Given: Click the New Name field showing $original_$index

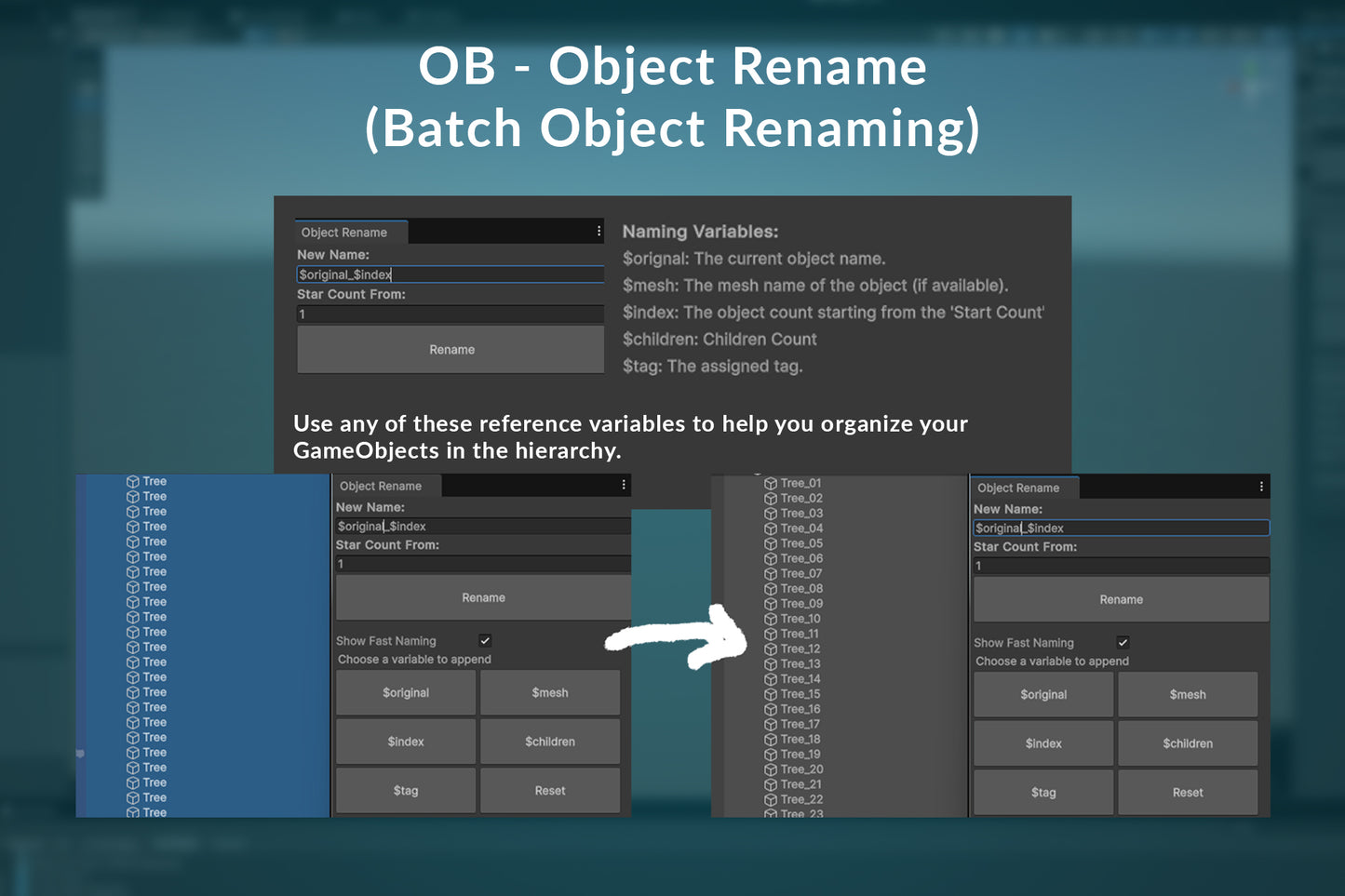Looking at the screenshot, I should tap(450, 274).
